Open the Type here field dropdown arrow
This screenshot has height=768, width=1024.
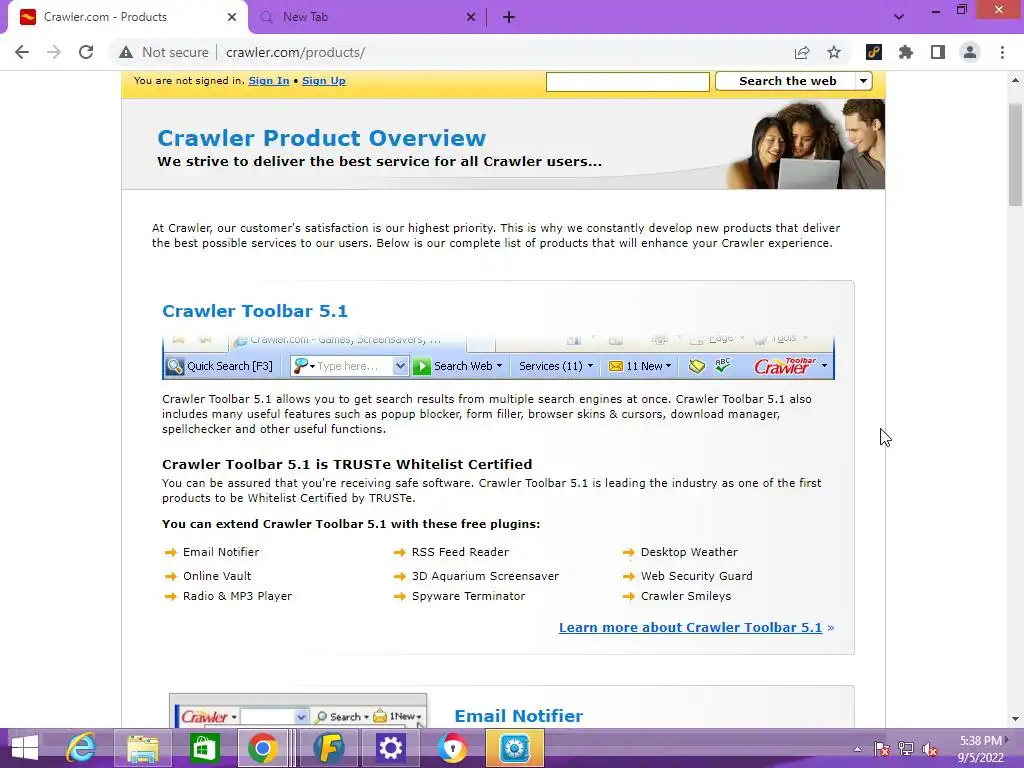point(400,366)
